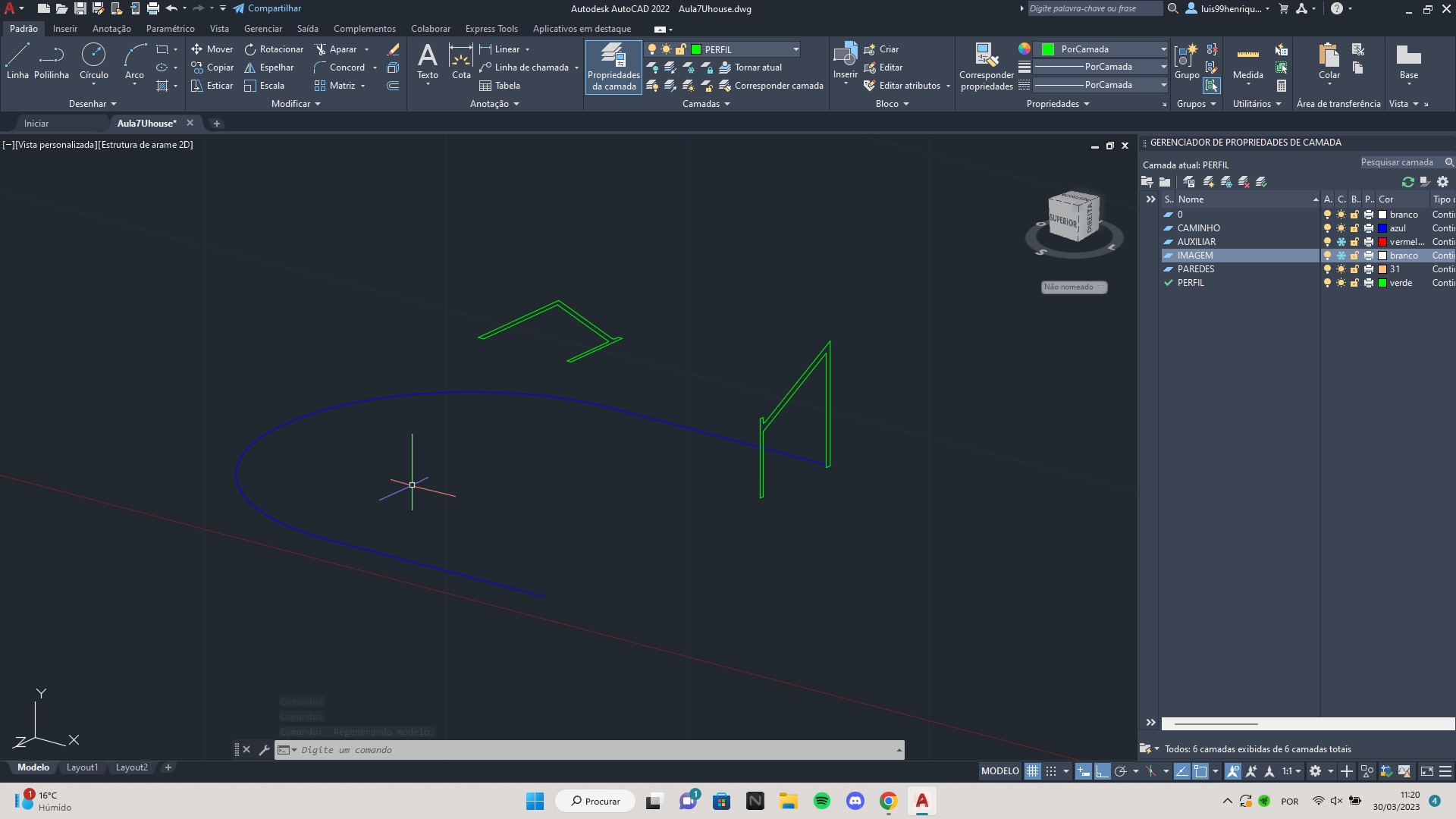Image resolution: width=1456 pixels, height=819 pixels.
Task: Open the Linear dimension dropdown arrow
Action: [528, 49]
